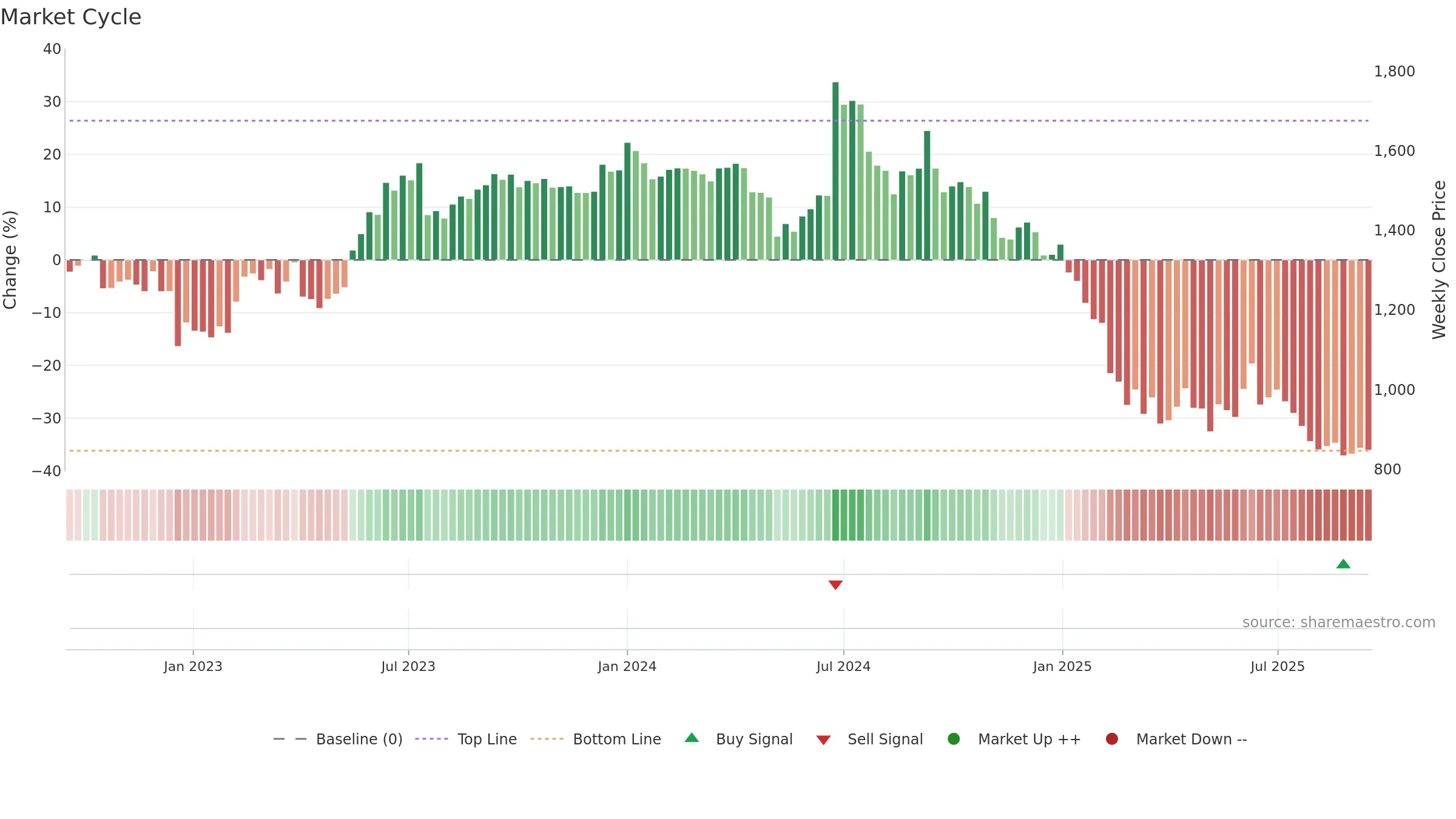Toggle the Bottom Line legend entry
The image size is (1456, 819).
coord(596,739)
